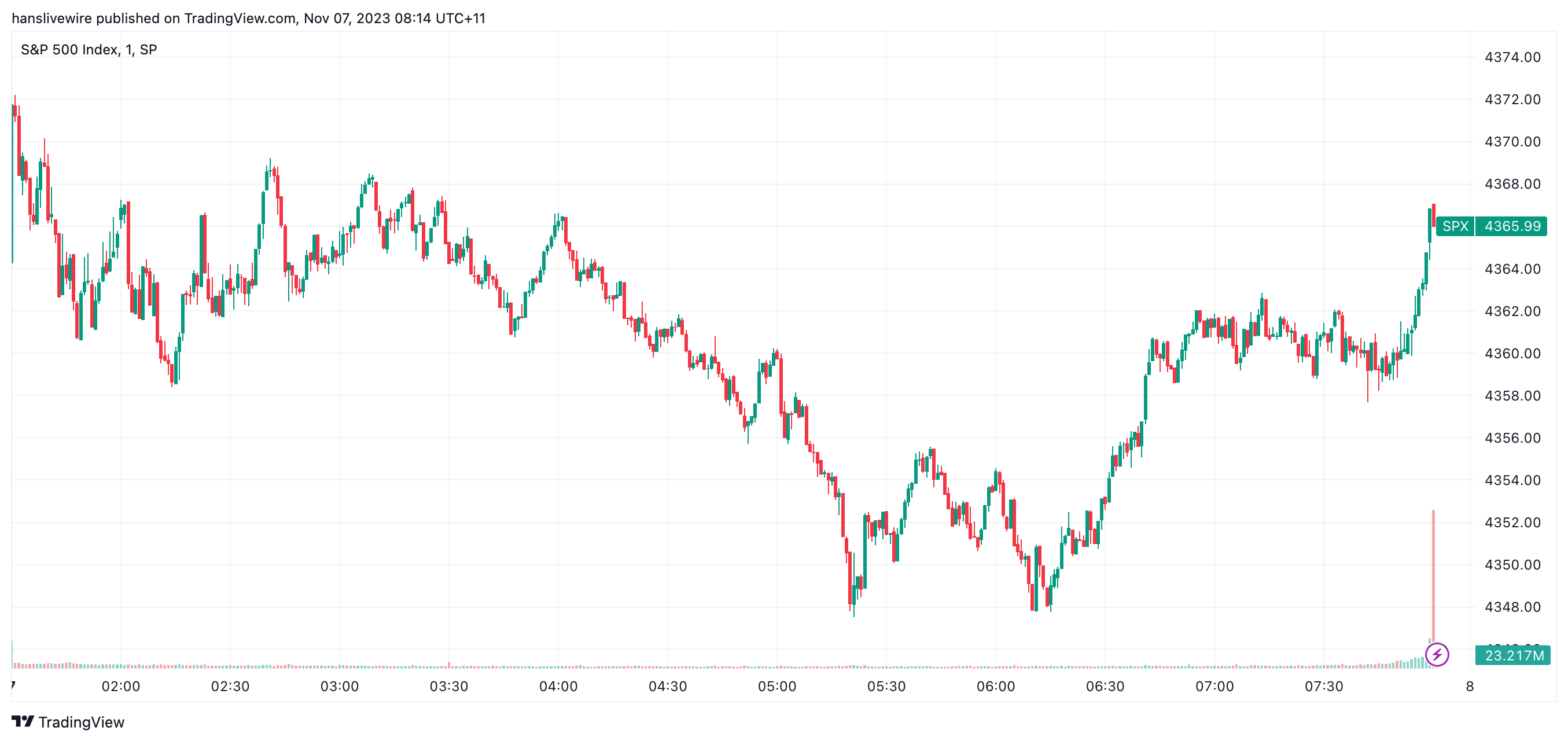Viewport: 1568px width, 742px height.
Task: Click the hanslivewire published header text
Action: pos(248,19)
